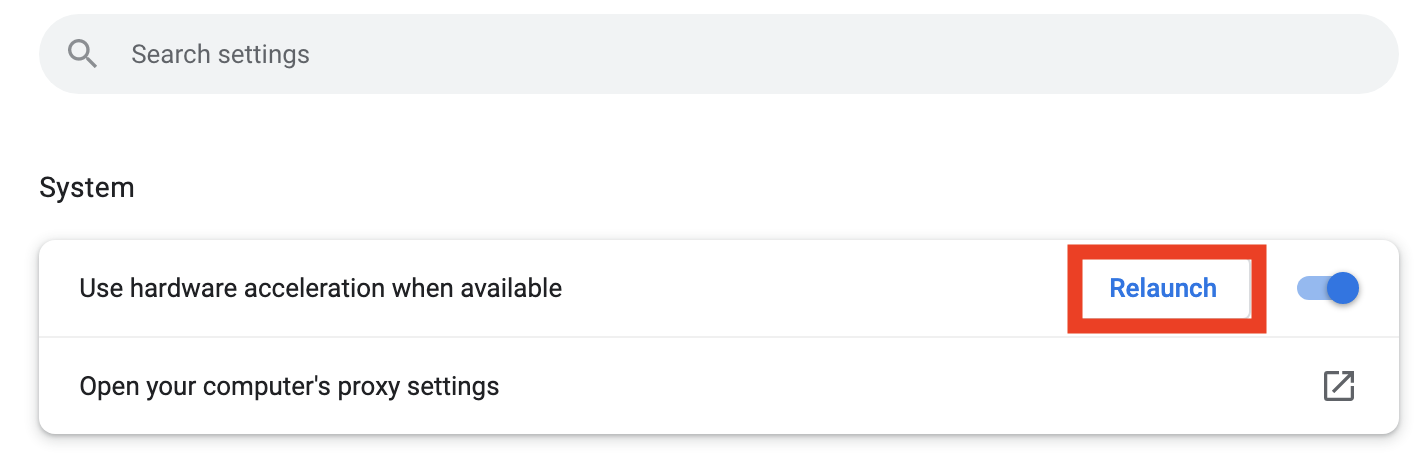Click the blue knob of the acceleration toggle

1343,289
